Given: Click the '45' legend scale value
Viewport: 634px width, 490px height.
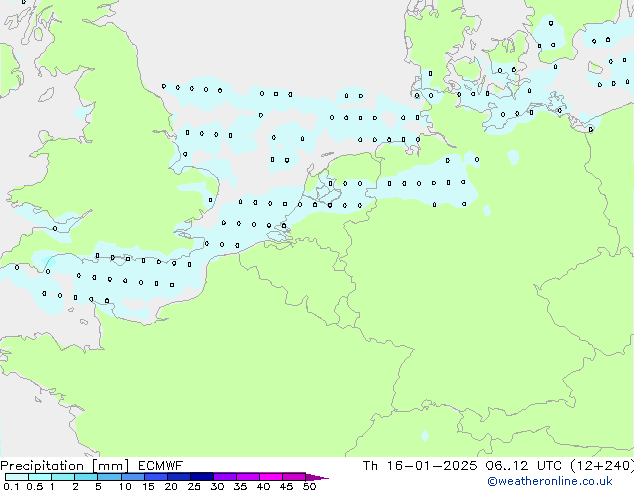Looking at the screenshot, I should coord(286,486).
